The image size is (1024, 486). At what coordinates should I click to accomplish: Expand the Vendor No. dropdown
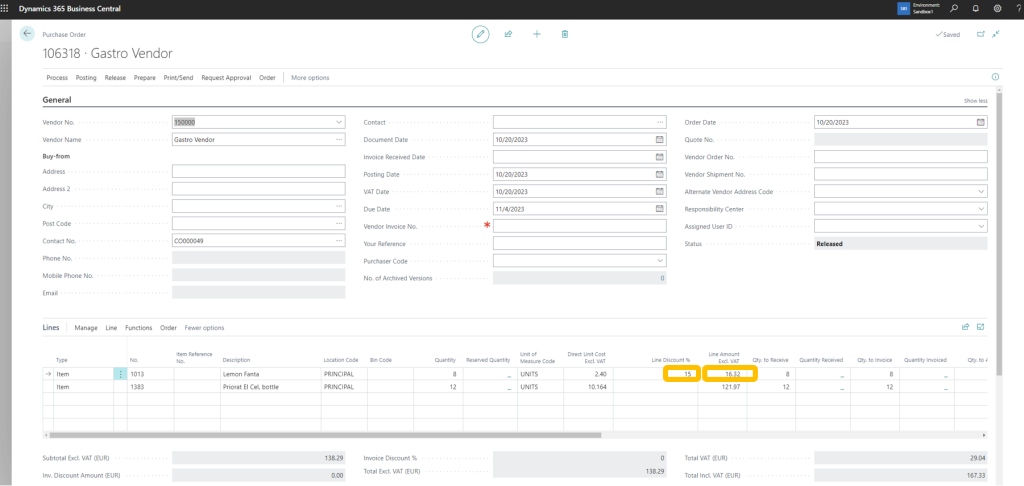[x=338, y=122]
